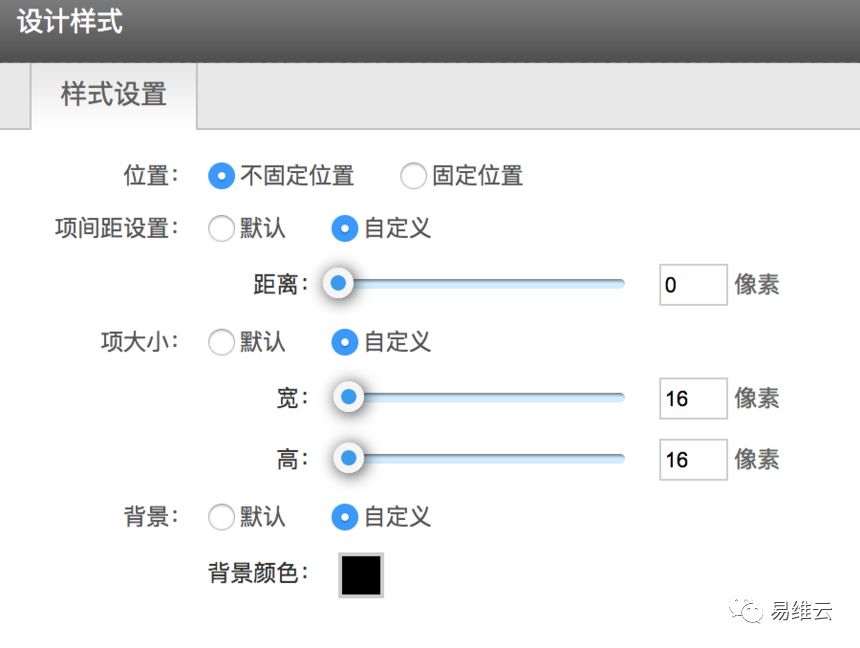Click the 易维云 WeChat logo watermark
This screenshot has height=648, width=860.
[746, 610]
